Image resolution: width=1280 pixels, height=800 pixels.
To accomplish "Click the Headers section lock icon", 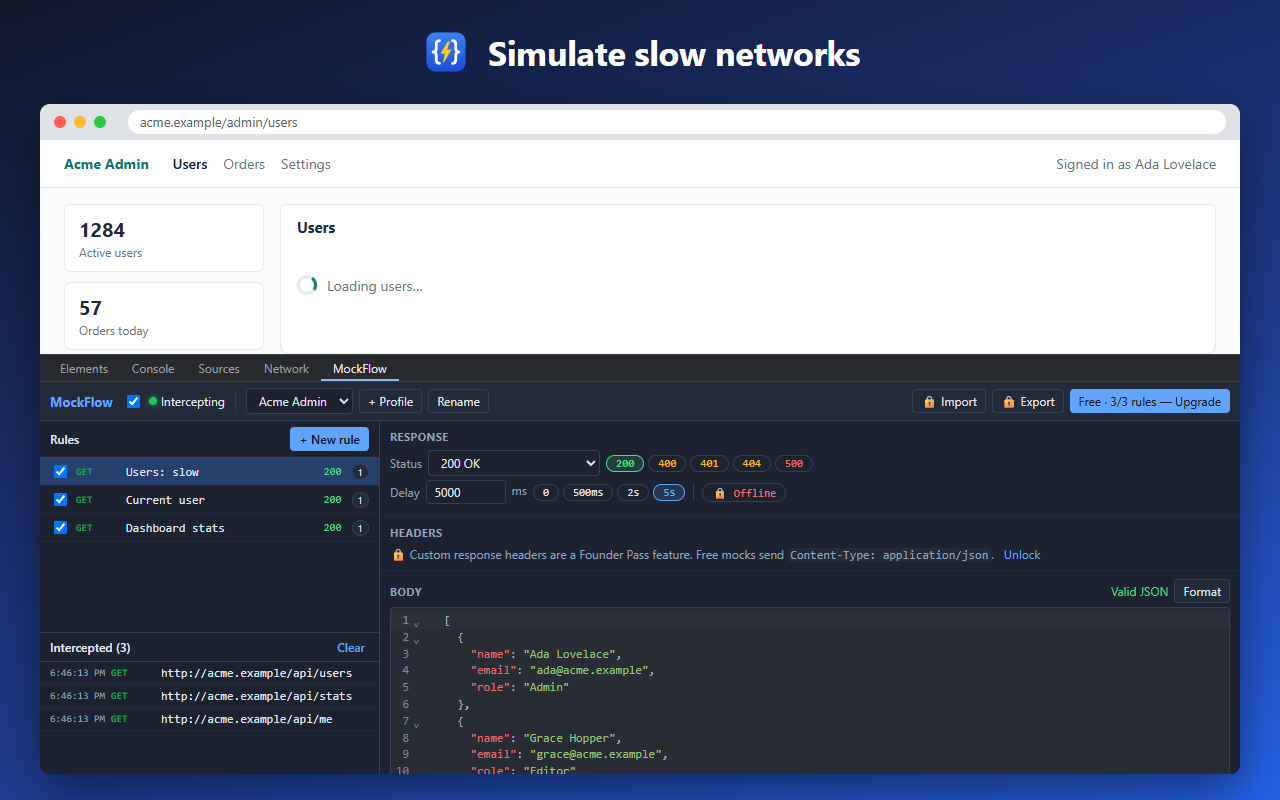I will tap(398, 555).
